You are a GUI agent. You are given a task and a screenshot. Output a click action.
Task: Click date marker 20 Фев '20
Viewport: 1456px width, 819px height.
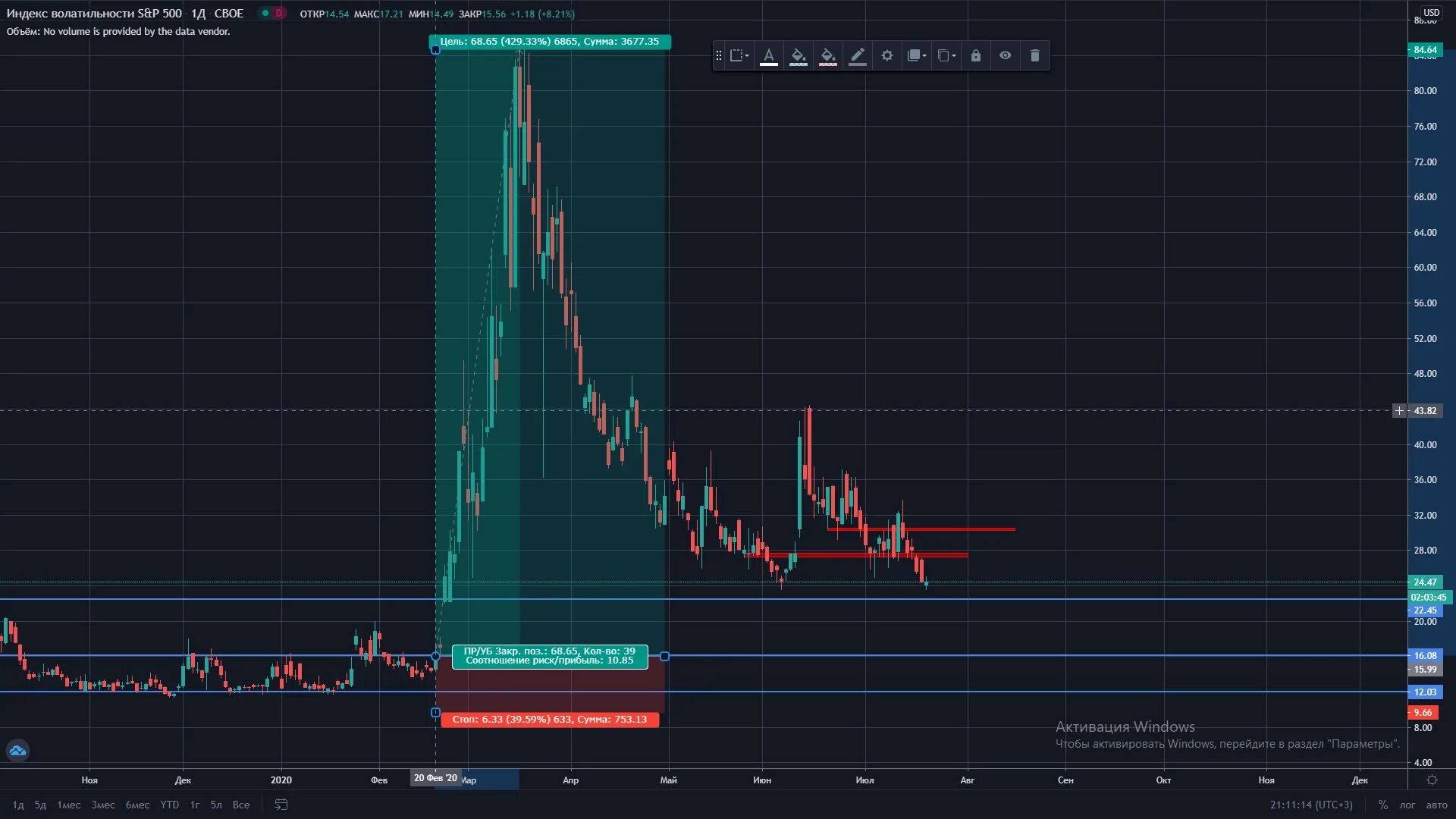pyautogui.click(x=436, y=778)
